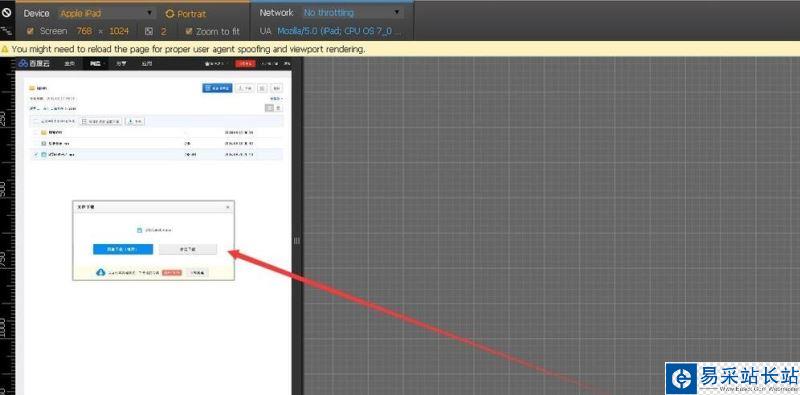Open the fourth tab in Baidu header
800x395 pixels.
147,64
